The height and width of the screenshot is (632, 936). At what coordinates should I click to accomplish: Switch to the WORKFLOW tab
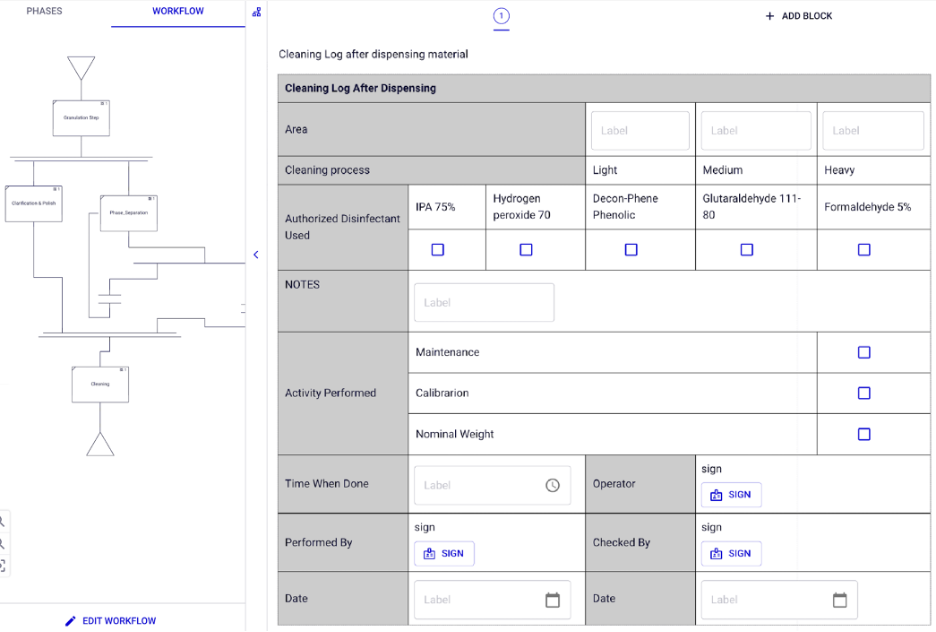point(178,11)
